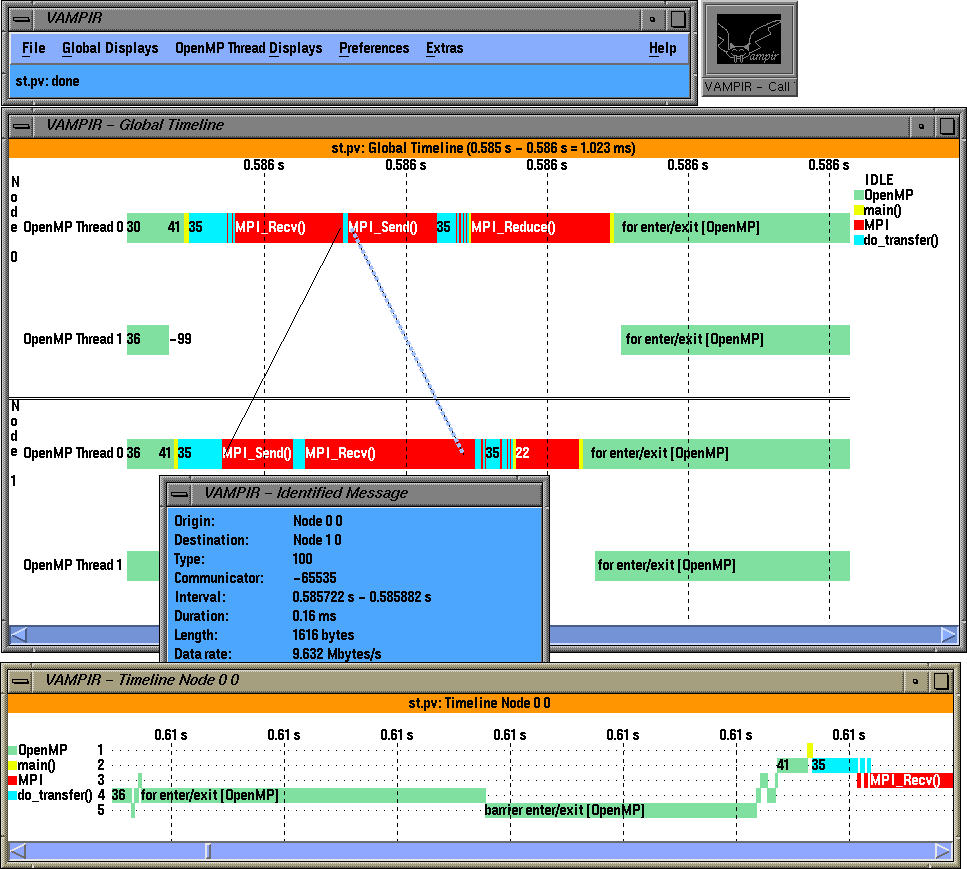The image size is (967, 869).
Task: Select the green 41 bar in Timeline Node 0 0
Action: click(x=792, y=765)
